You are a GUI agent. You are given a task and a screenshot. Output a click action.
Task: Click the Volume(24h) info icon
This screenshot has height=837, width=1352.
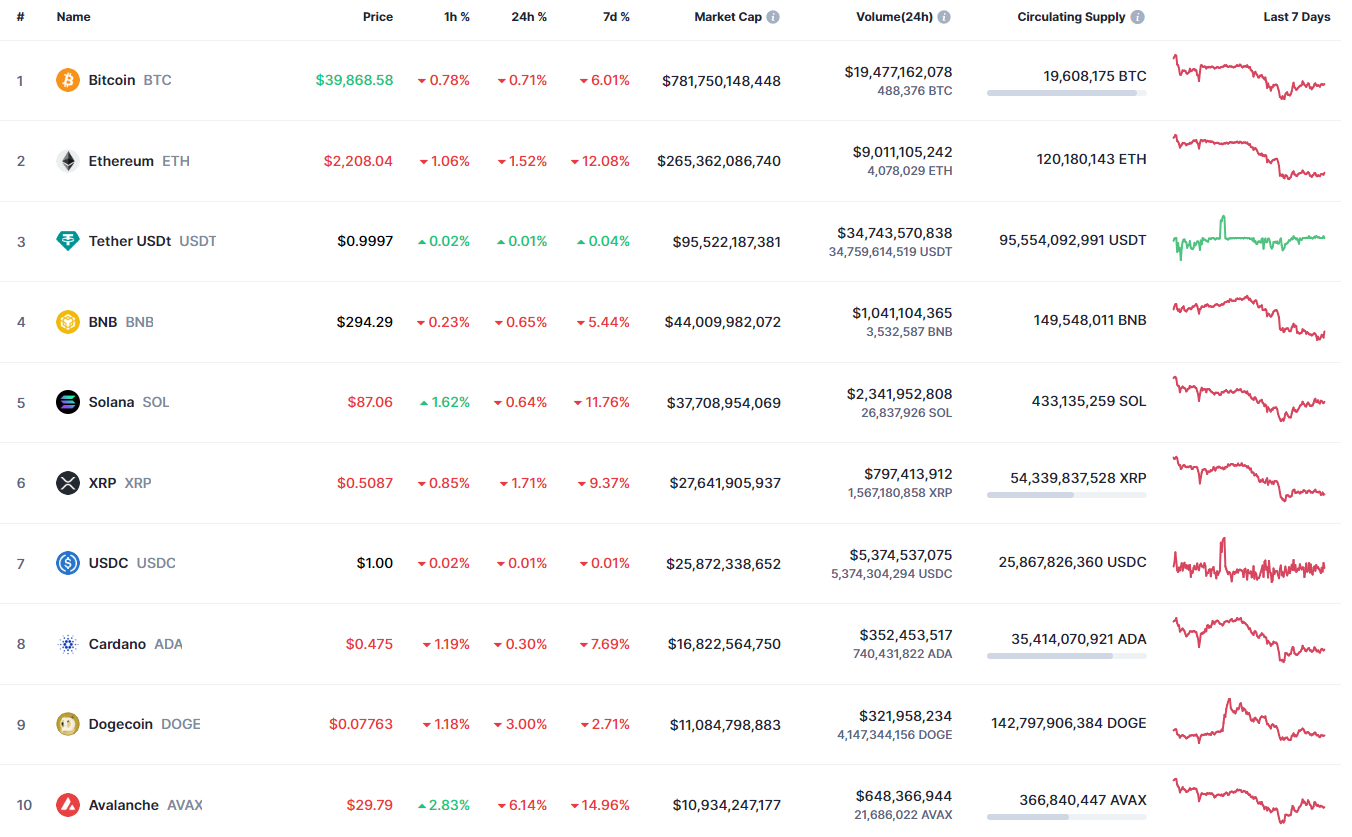[945, 17]
